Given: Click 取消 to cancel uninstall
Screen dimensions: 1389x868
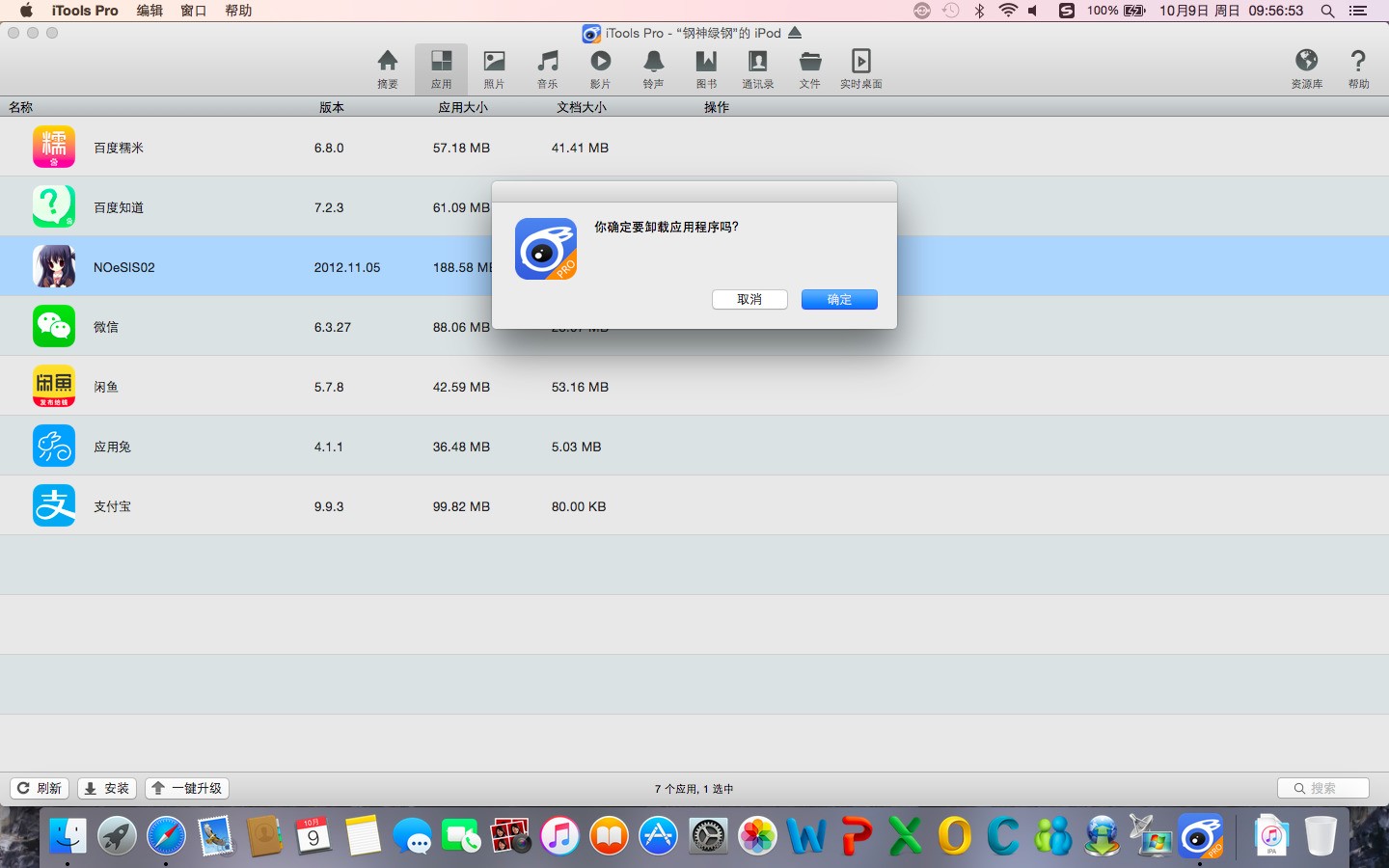Looking at the screenshot, I should pos(749,299).
